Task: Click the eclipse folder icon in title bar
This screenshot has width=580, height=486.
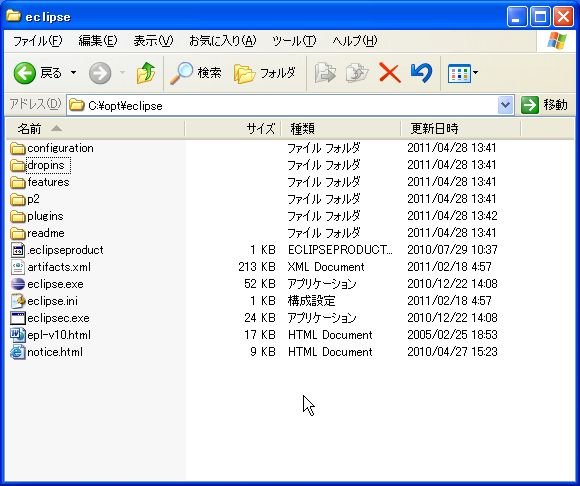Action: (x=14, y=16)
